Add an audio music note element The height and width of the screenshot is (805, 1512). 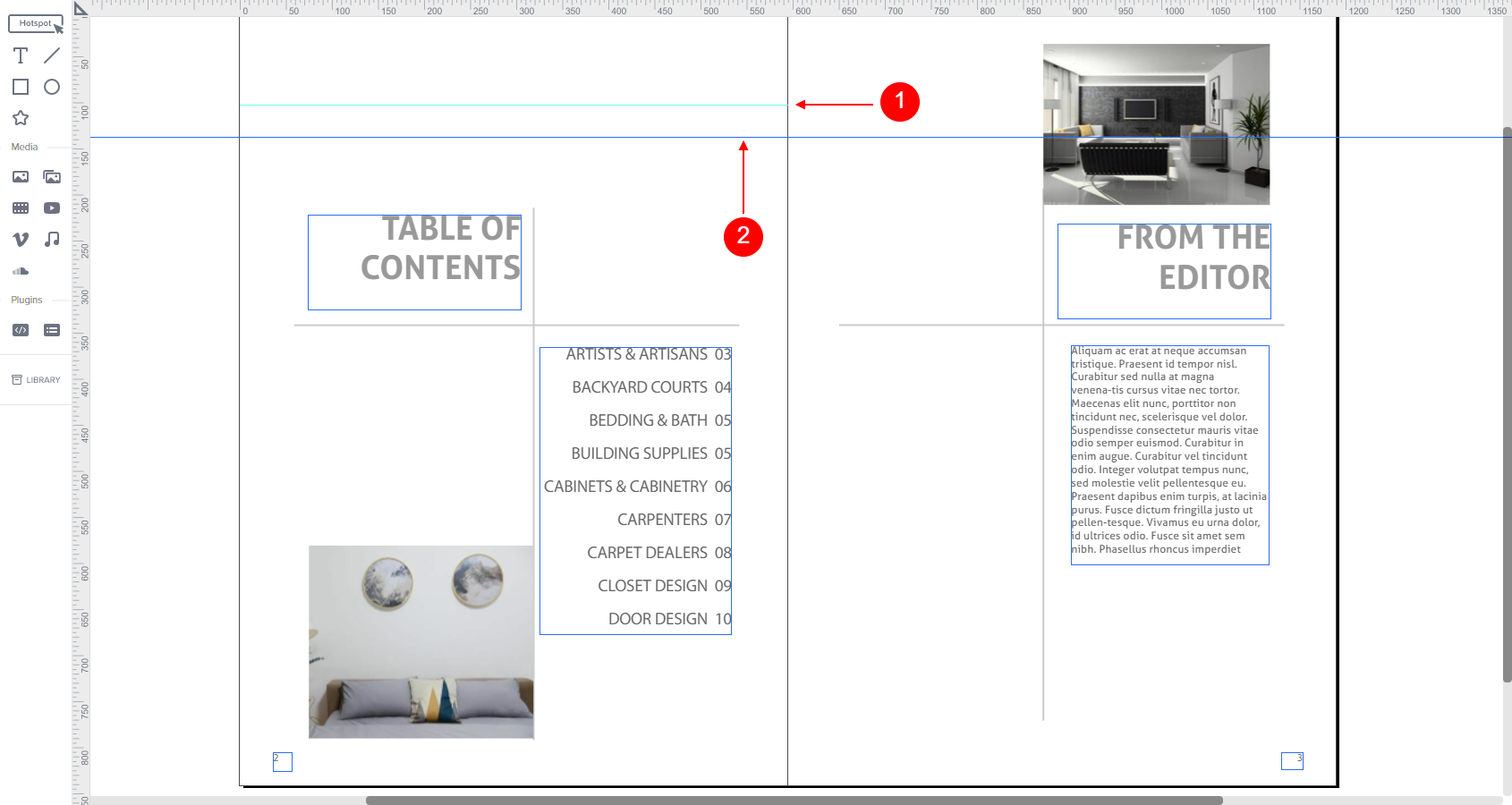pyautogui.click(x=52, y=239)
